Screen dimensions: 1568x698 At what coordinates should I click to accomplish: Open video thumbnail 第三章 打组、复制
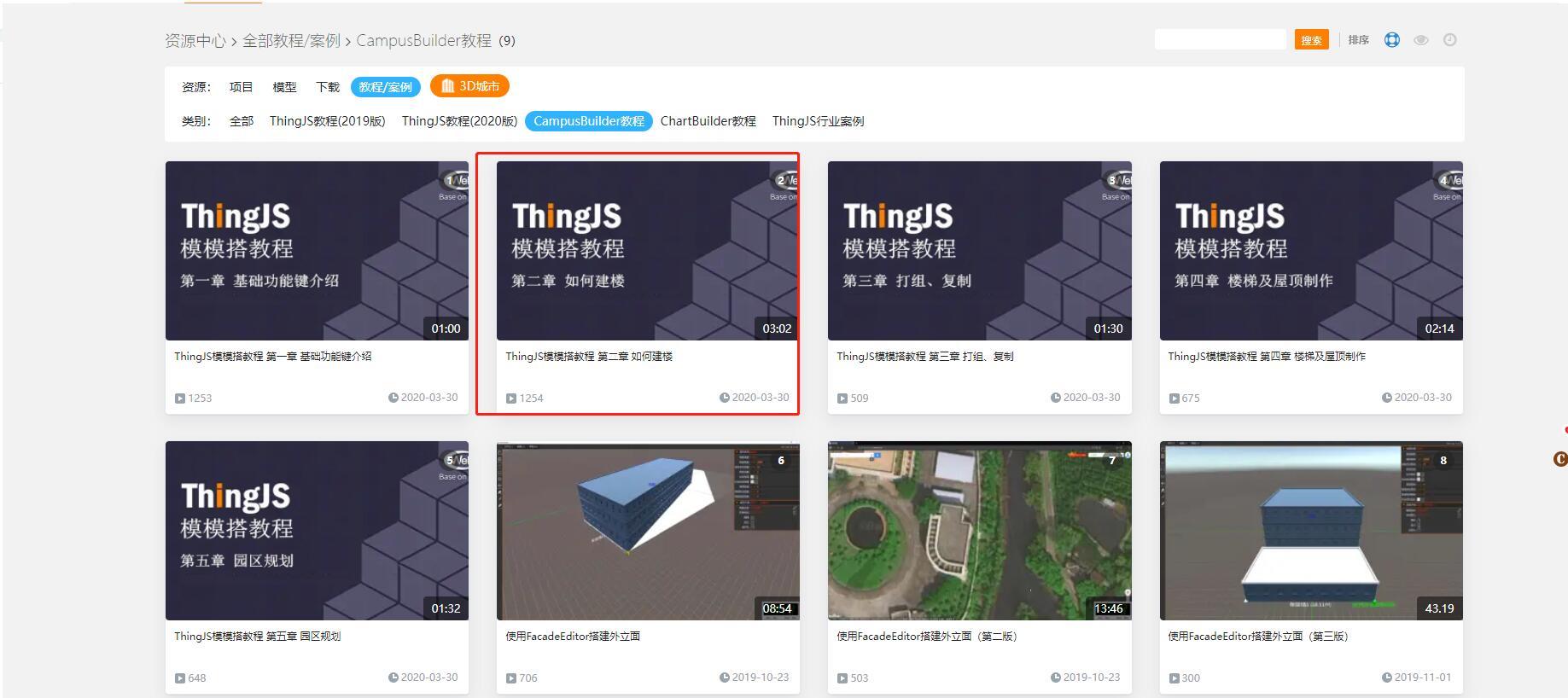coord(980,251)
